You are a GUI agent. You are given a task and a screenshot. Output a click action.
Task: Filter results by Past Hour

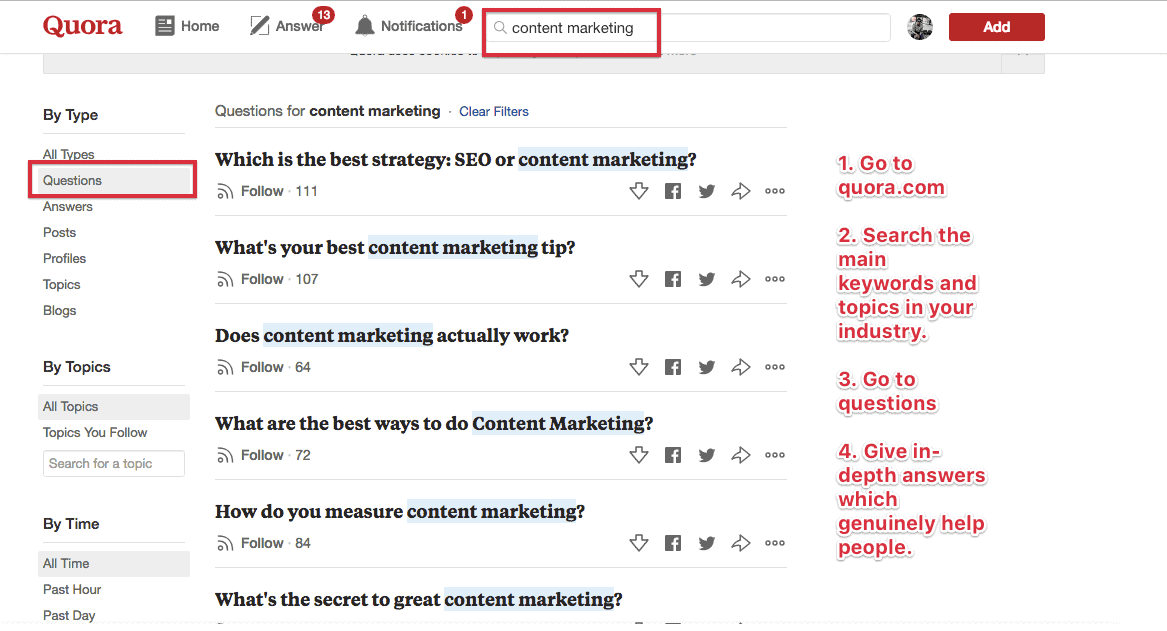pyautogui.click(x=71, y=589)
